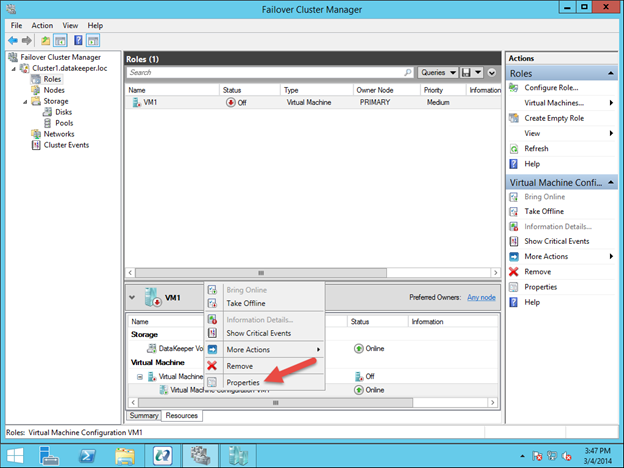Open the Queries dropdown
The image size is (624, 468).
point(433,73)
